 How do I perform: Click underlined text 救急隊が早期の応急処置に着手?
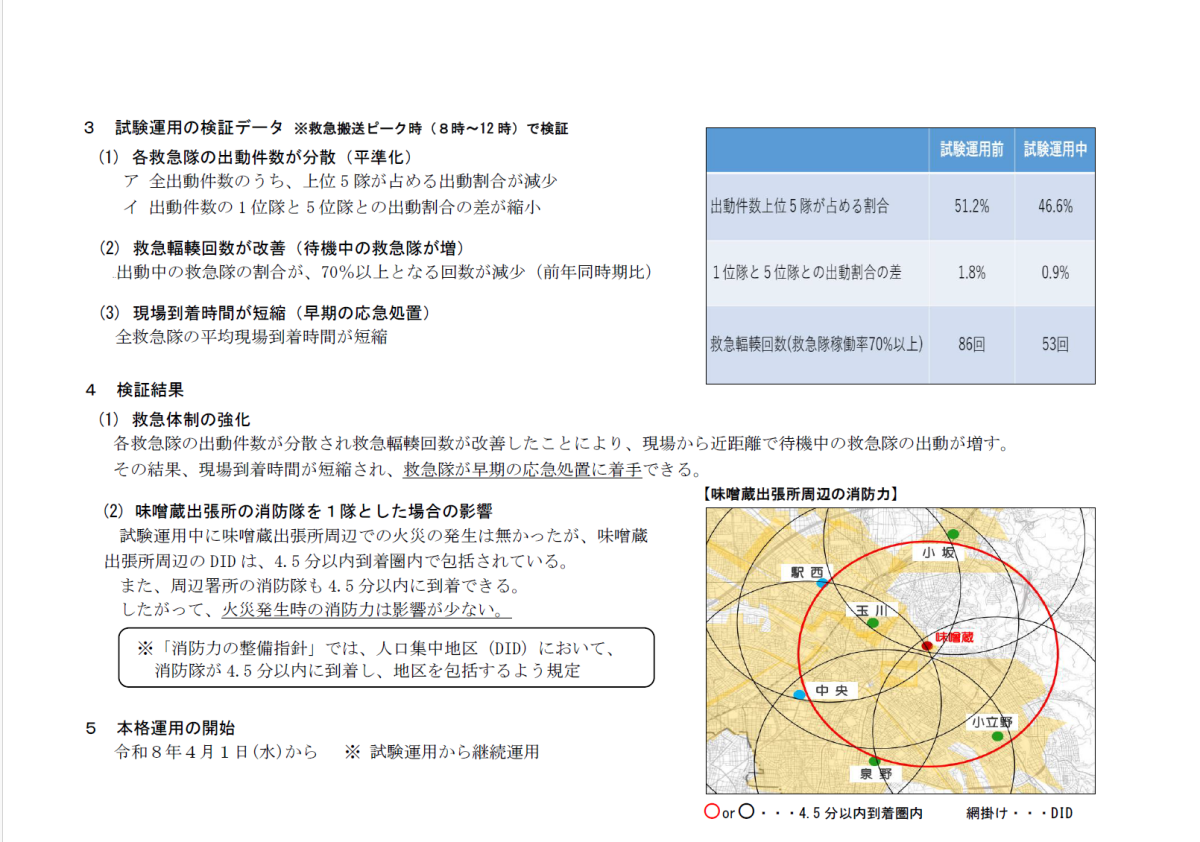522,470
